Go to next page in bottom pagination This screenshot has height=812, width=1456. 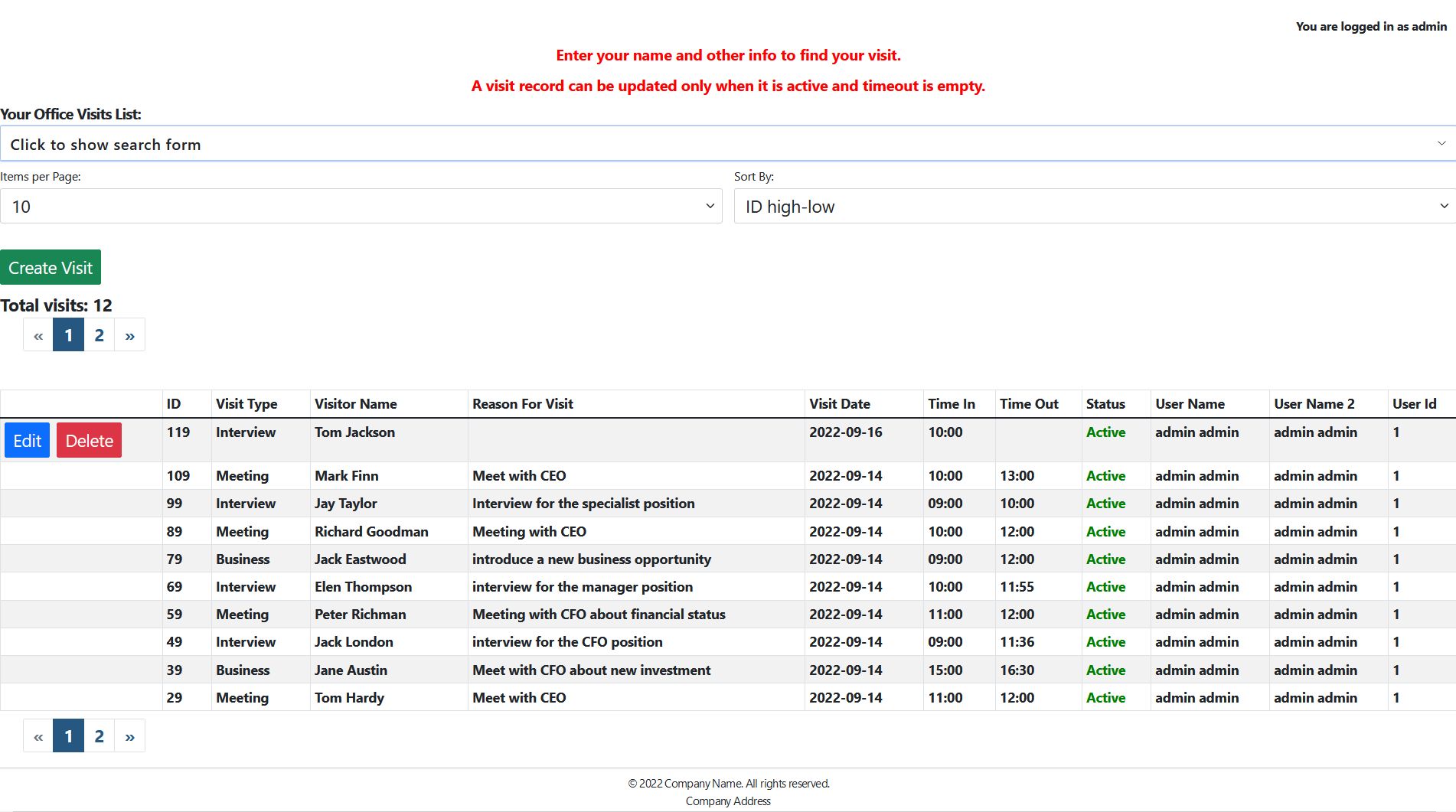click(129, 736)
